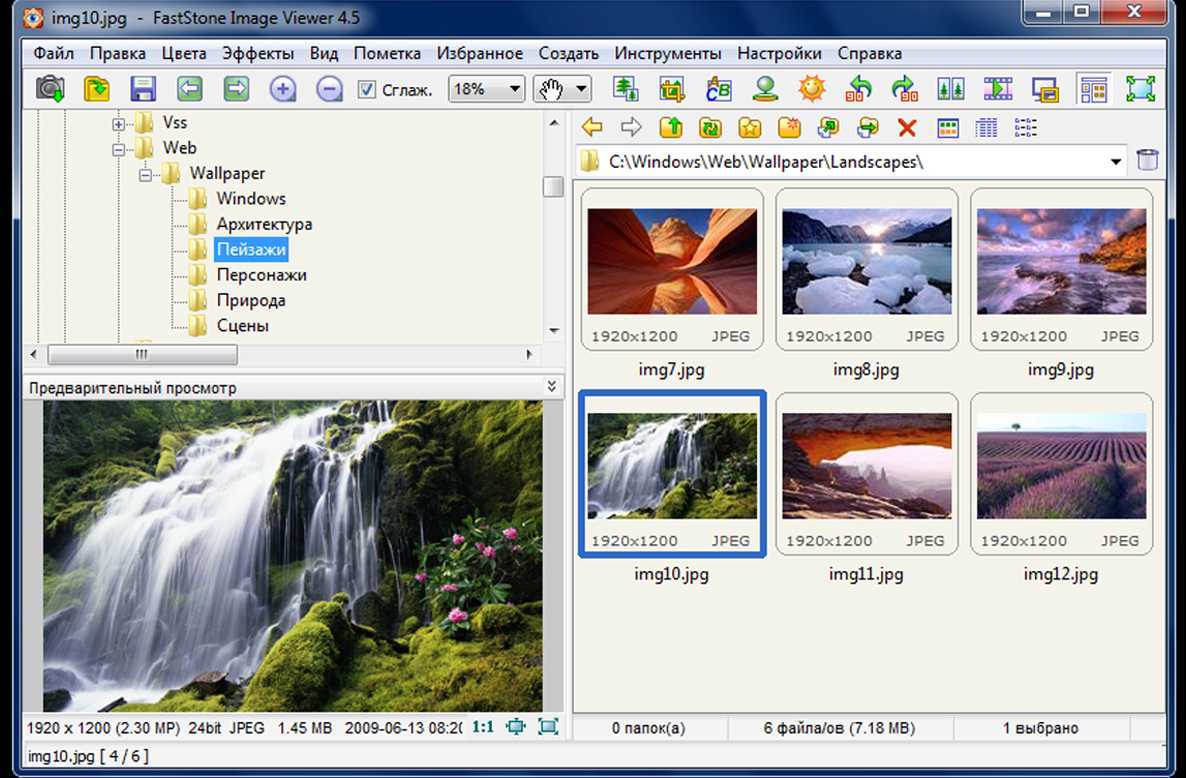Screen dimensions: 1186x778
Task: Rotate image left 90 degrees
Action: click(858, 89)
